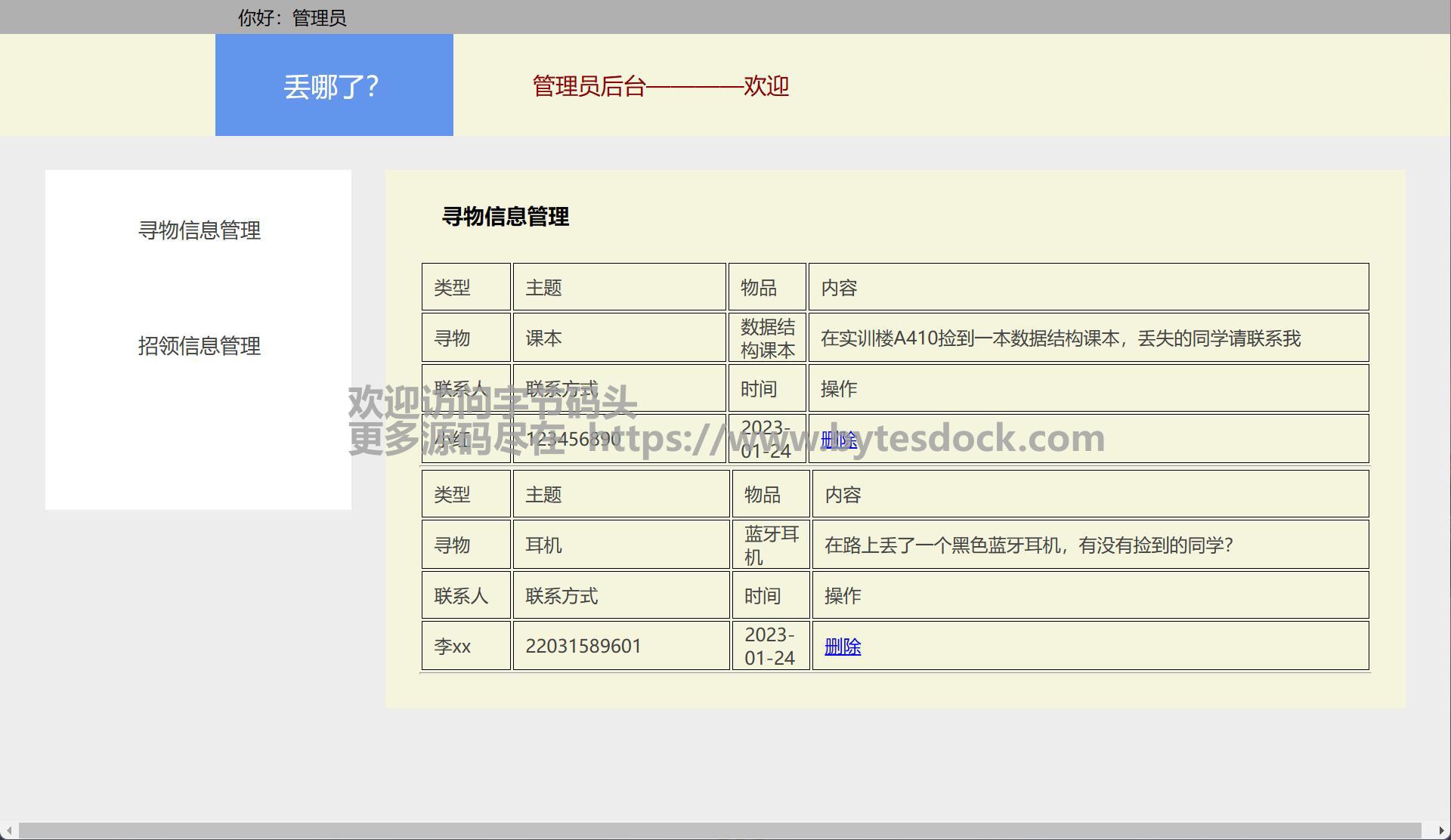Image resolution: width=1451 pixels, height=840 pixels.
Task: Click the content cell about 黑色蓝牙耳机
Action: click(x=1028, y=545)
